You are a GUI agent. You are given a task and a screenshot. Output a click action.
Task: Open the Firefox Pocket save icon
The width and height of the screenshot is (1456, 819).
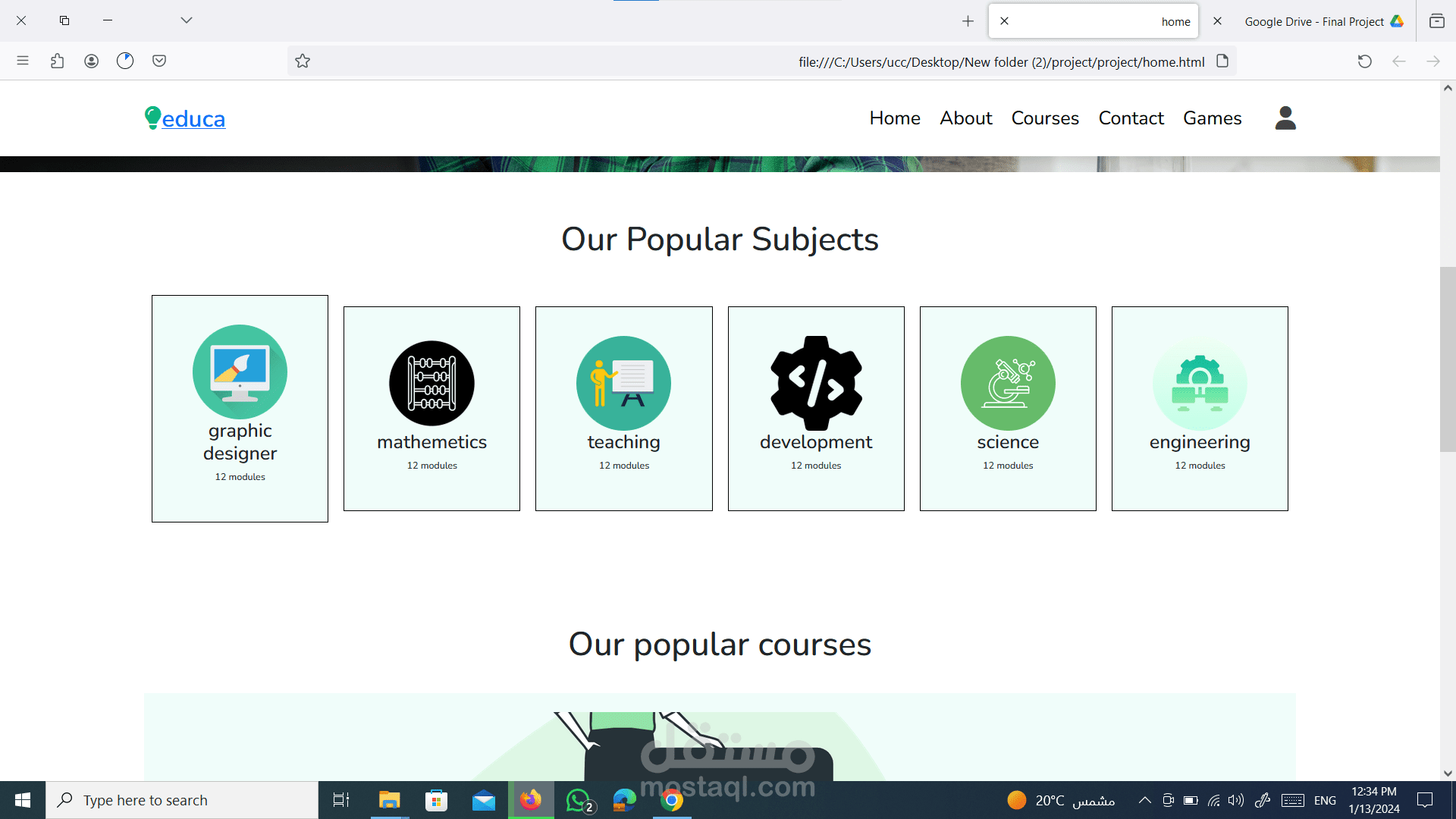(x=159, y=61)
